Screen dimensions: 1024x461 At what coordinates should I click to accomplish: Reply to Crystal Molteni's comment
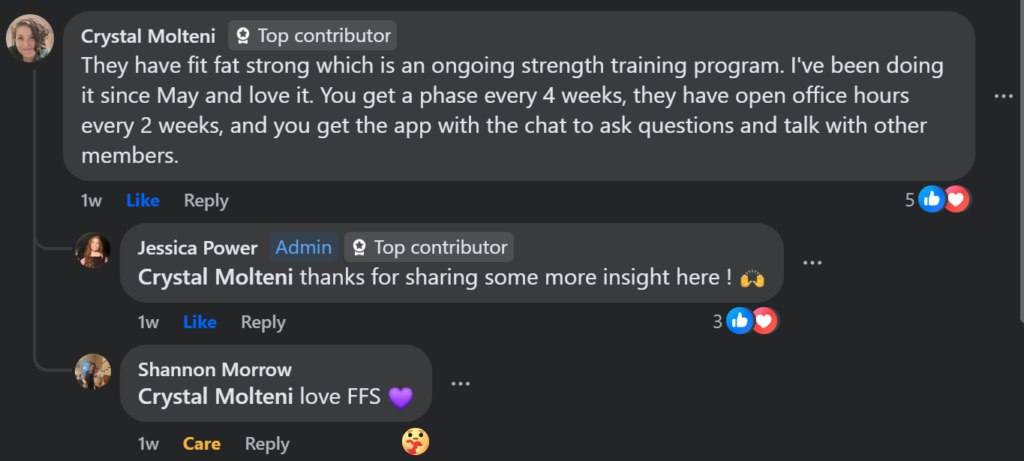(206, 200)
